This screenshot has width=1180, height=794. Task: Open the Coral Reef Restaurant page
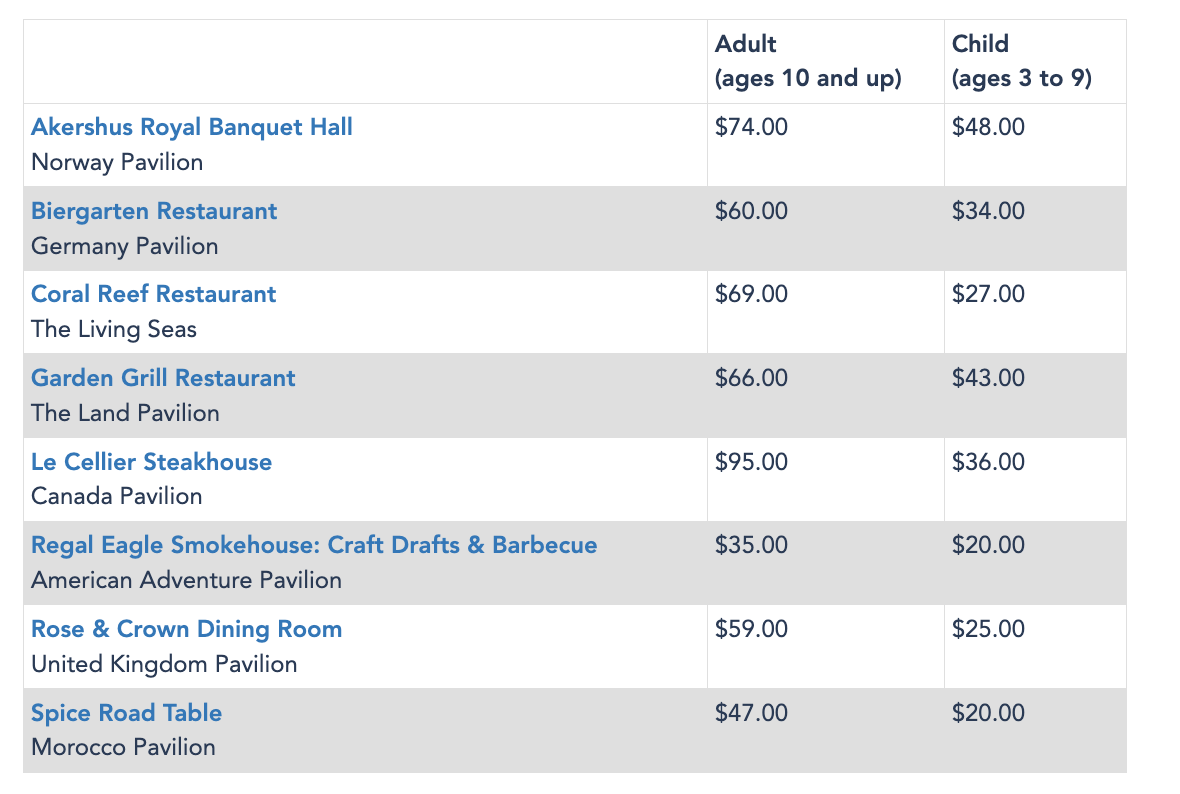(153, 294)
